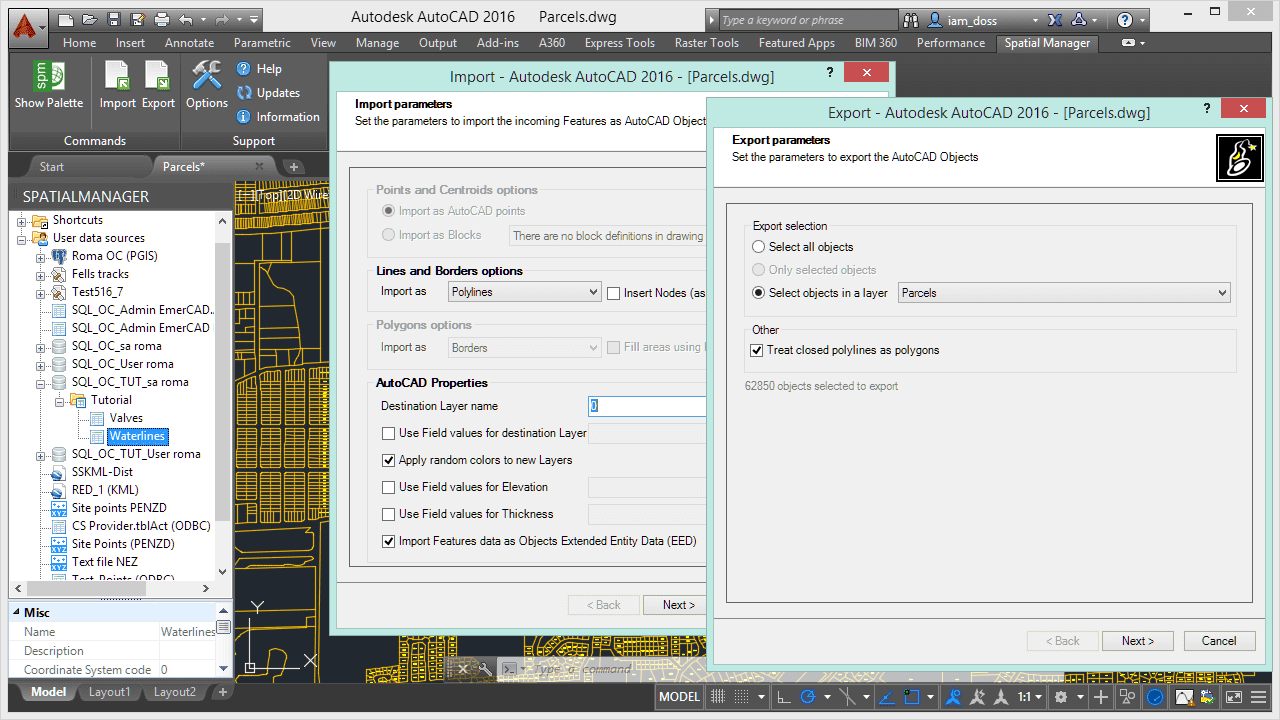Image resolution: width=1280 pixels, height=720 pixels.
Task: Click the Information icon in Support panel
Action: [244, 117]
